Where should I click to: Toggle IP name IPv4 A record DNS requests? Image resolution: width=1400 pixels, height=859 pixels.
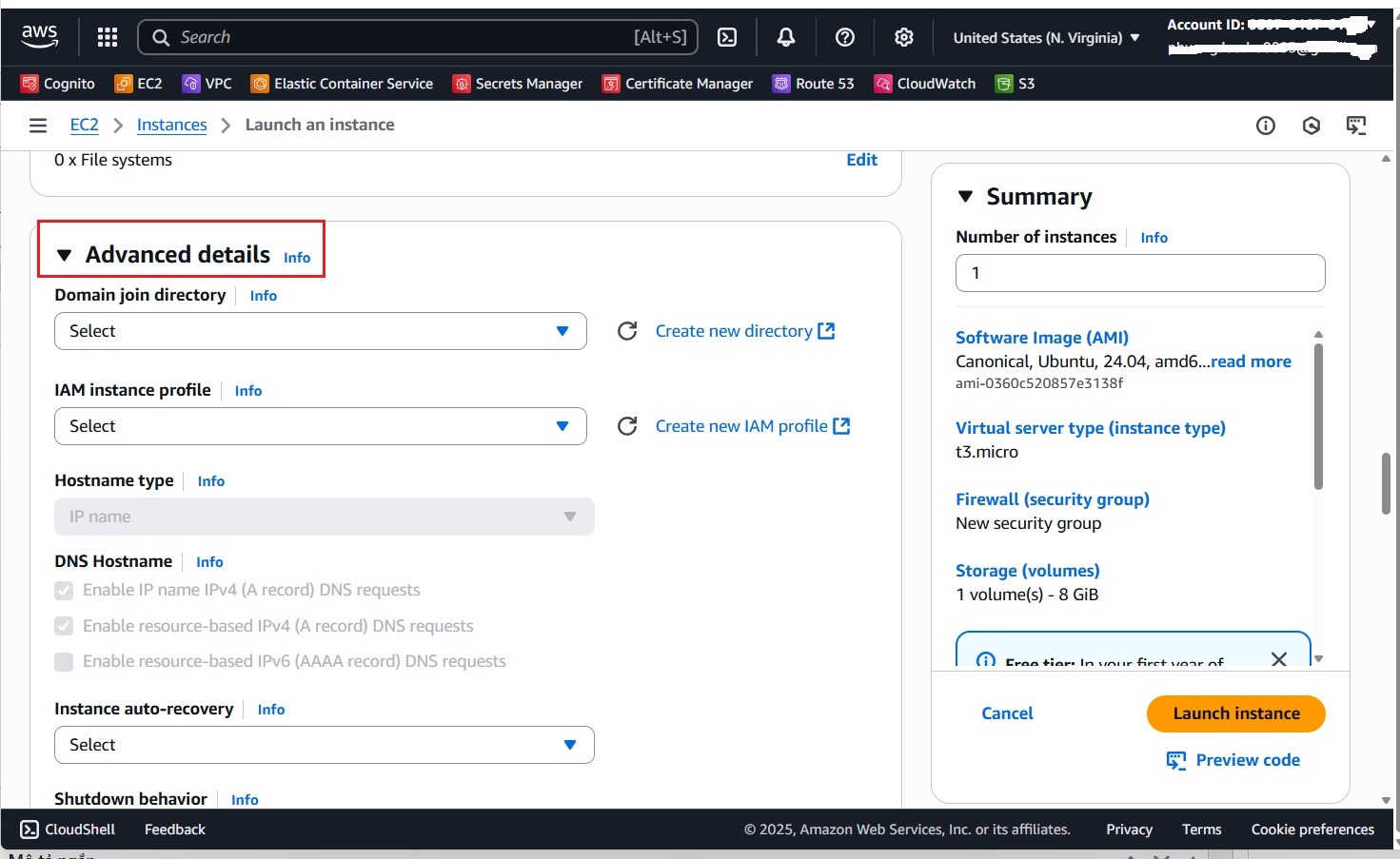coord(63,590)
